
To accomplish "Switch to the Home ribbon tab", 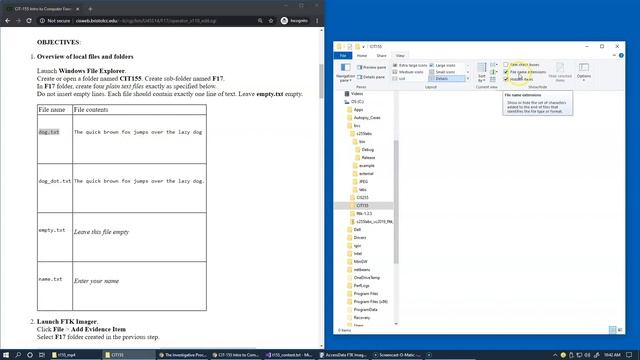I will tap(362, 56).
